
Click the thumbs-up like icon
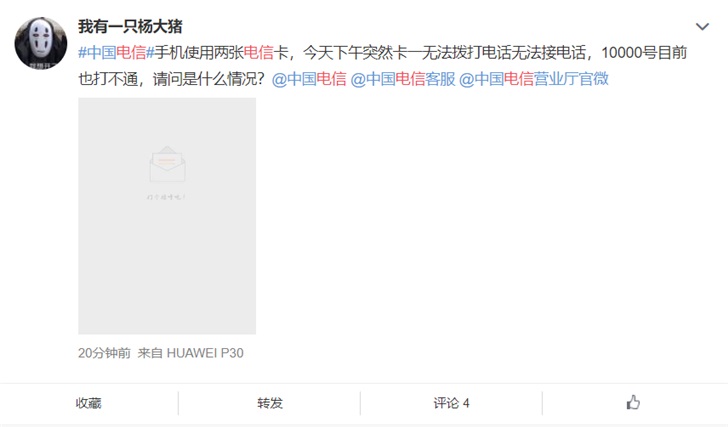click(633, 402)
